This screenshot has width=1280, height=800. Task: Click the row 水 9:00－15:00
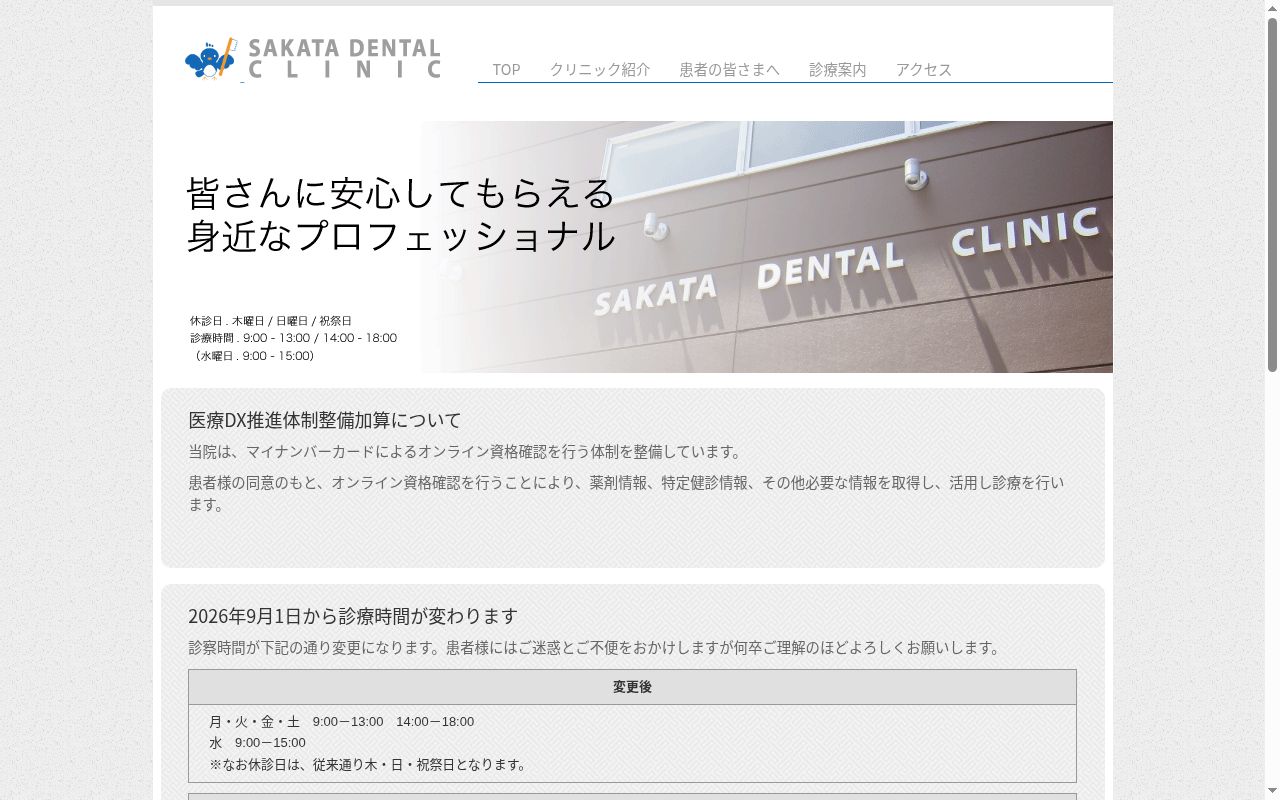click(x=258, y=743)
